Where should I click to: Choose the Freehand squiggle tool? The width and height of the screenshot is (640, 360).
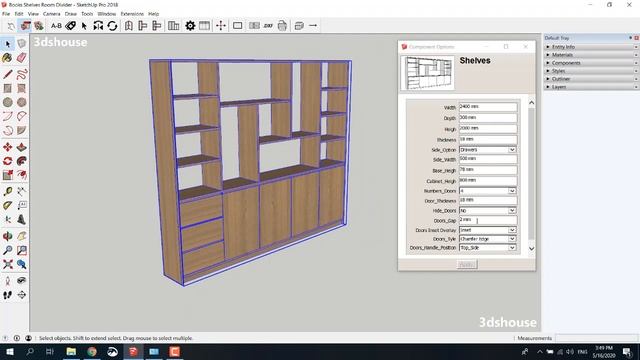coord(22,74)
